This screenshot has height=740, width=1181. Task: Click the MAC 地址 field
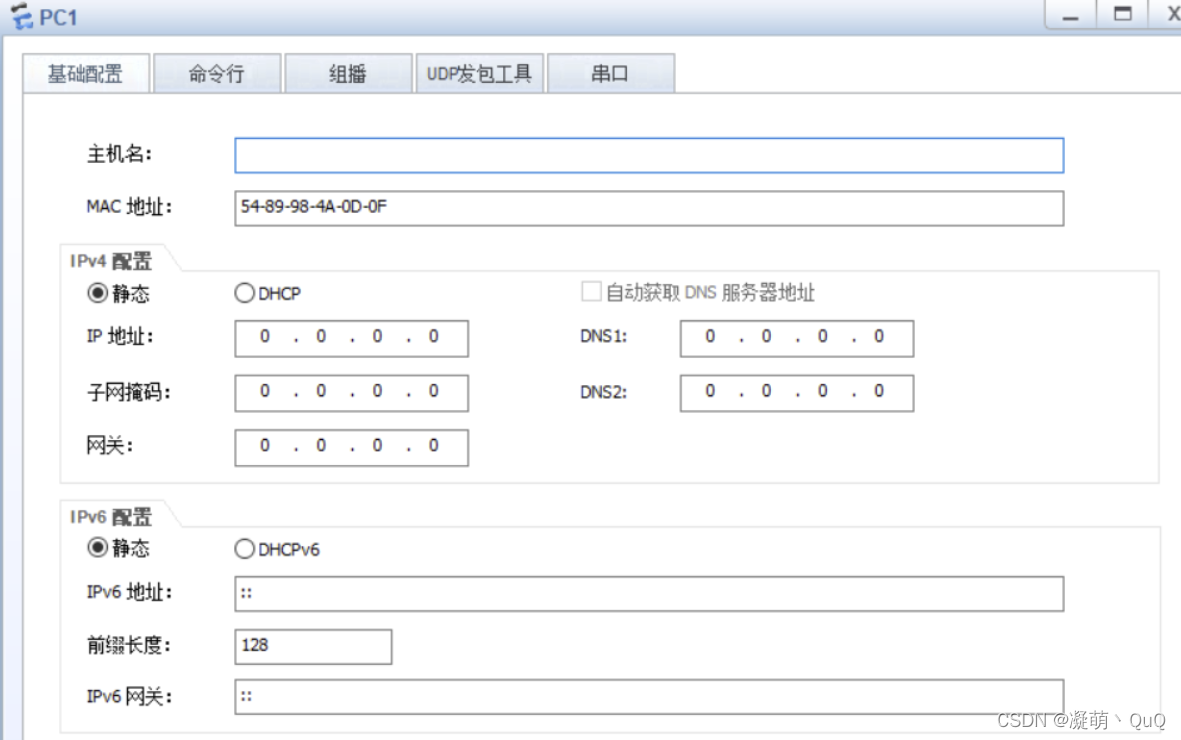(649, 208)
